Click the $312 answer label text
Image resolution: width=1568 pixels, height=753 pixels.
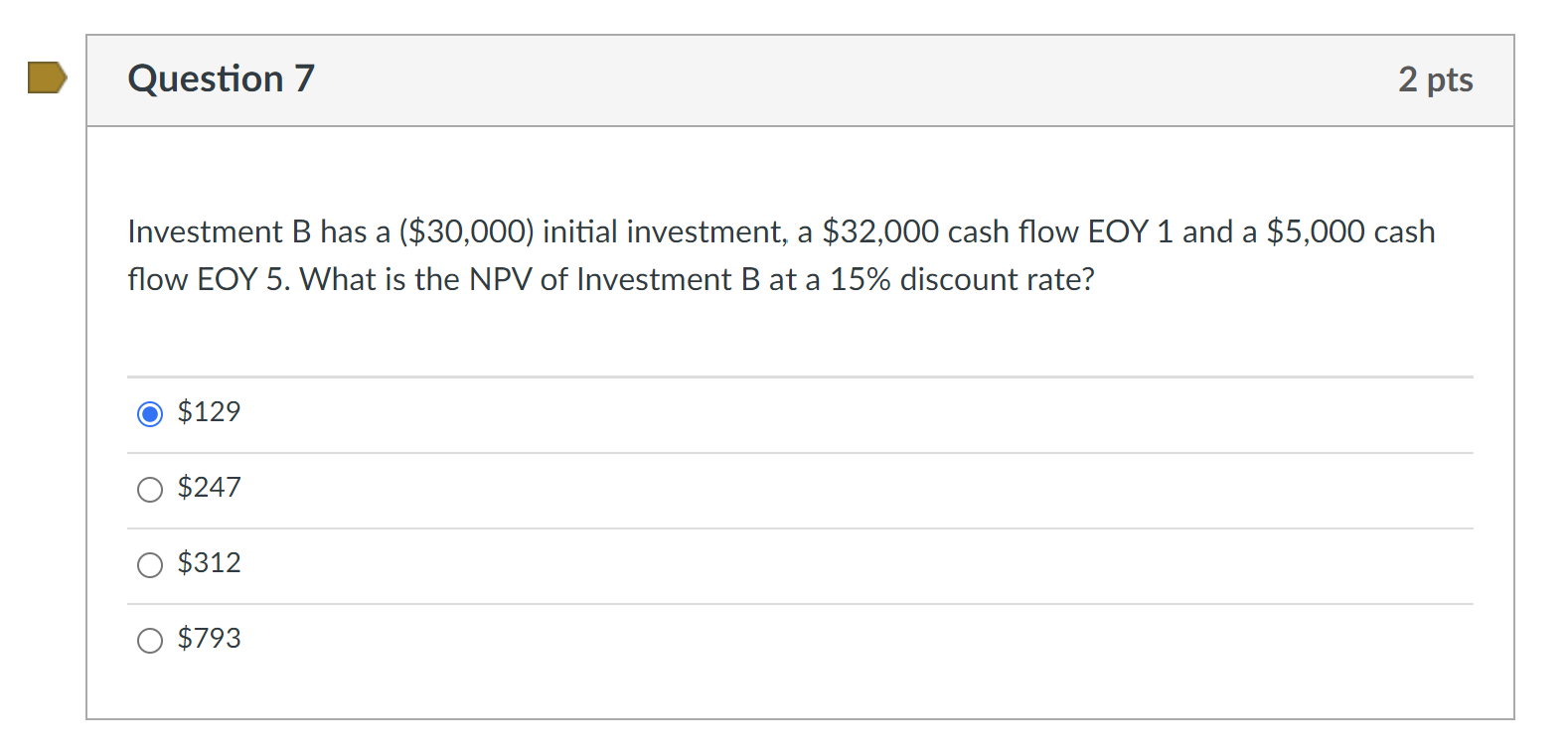(210, 563)
